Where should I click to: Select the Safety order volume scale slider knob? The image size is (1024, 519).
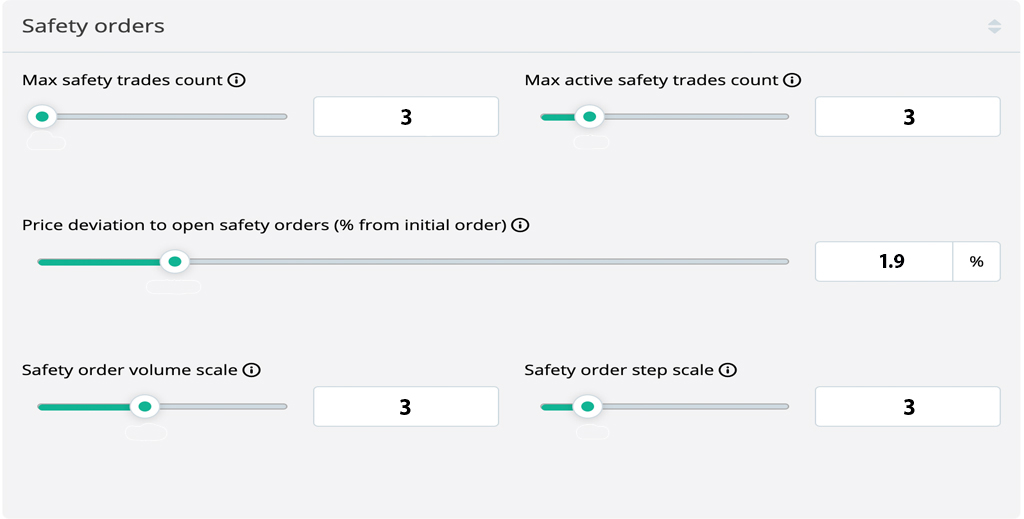pyautogui.click(x=145, y=407)
